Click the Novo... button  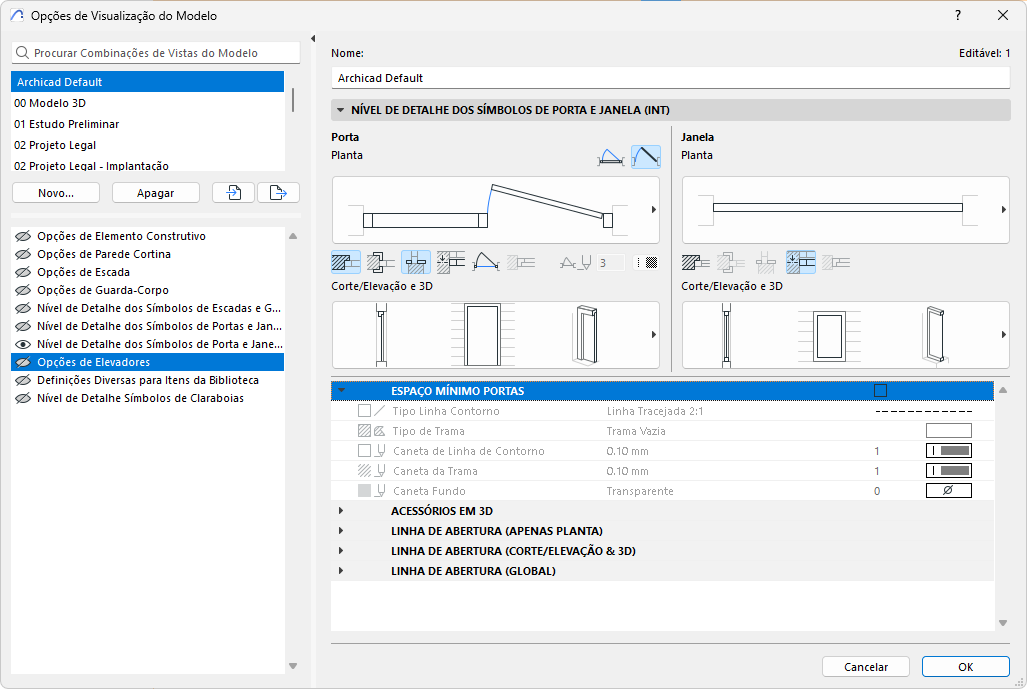point(56,193)
